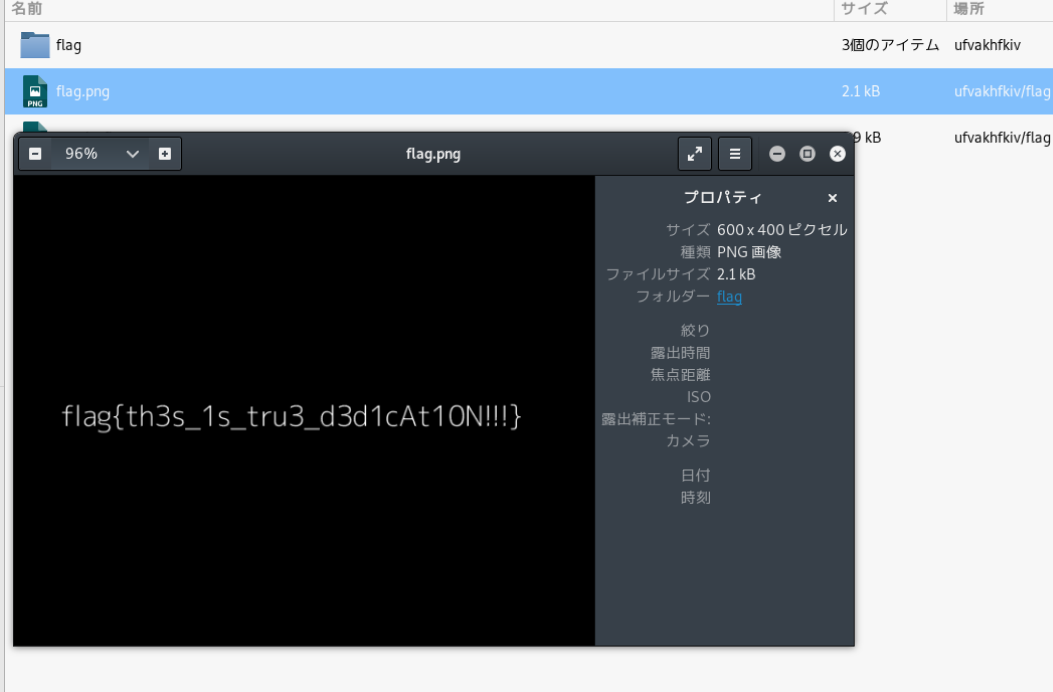Click the カメラ property label

click(688, 441)
